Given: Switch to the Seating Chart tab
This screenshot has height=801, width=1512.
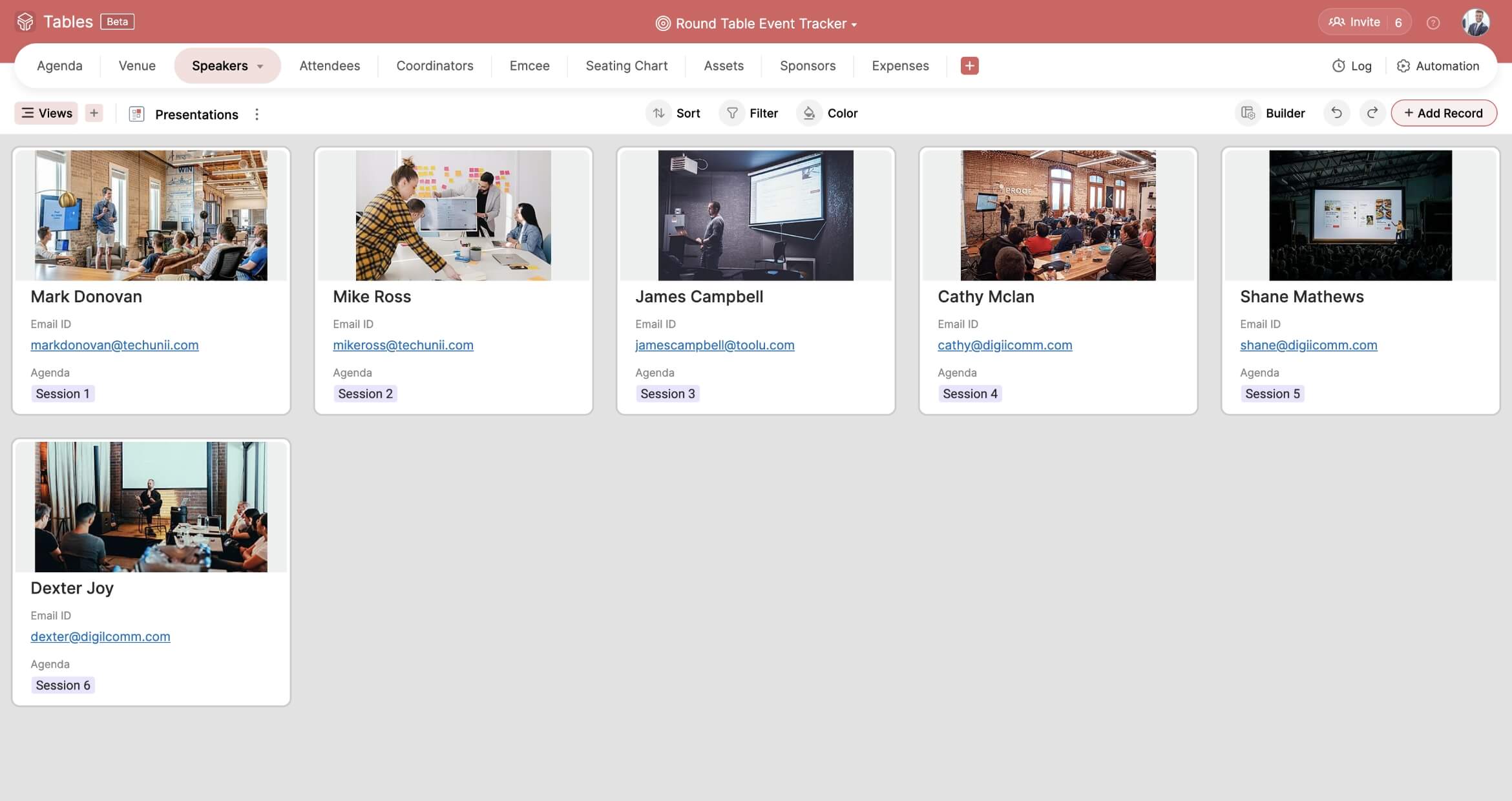Looking at the screenshot, I should [626, 66].
